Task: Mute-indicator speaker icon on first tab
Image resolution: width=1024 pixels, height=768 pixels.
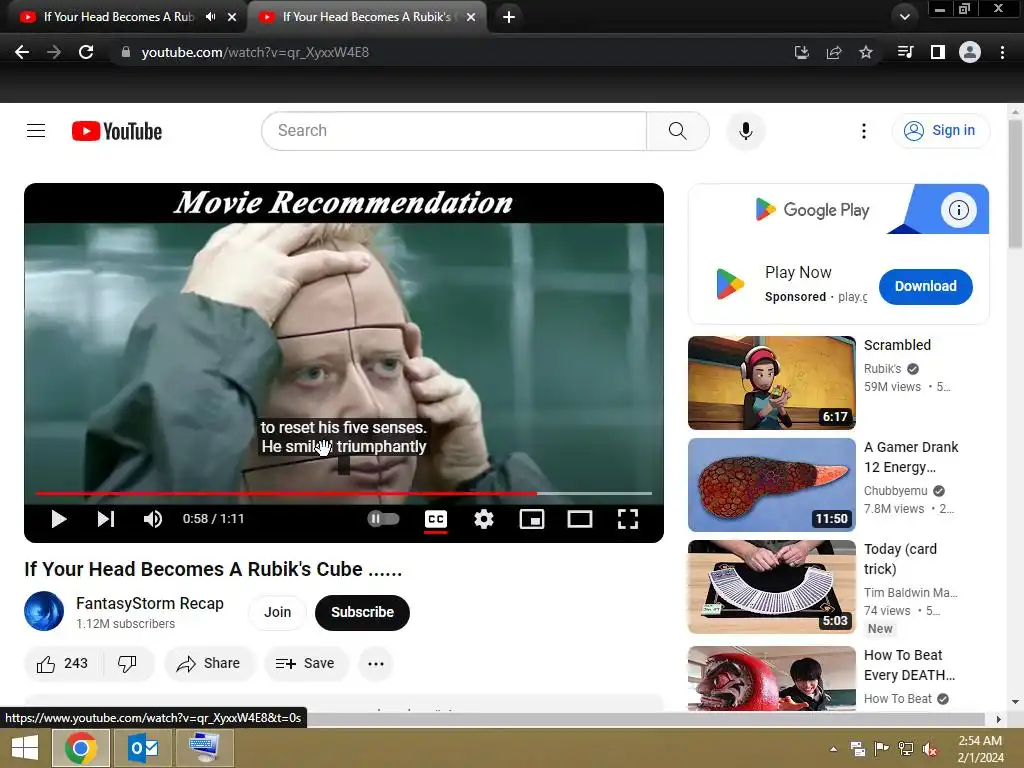Action: [210, 17]
